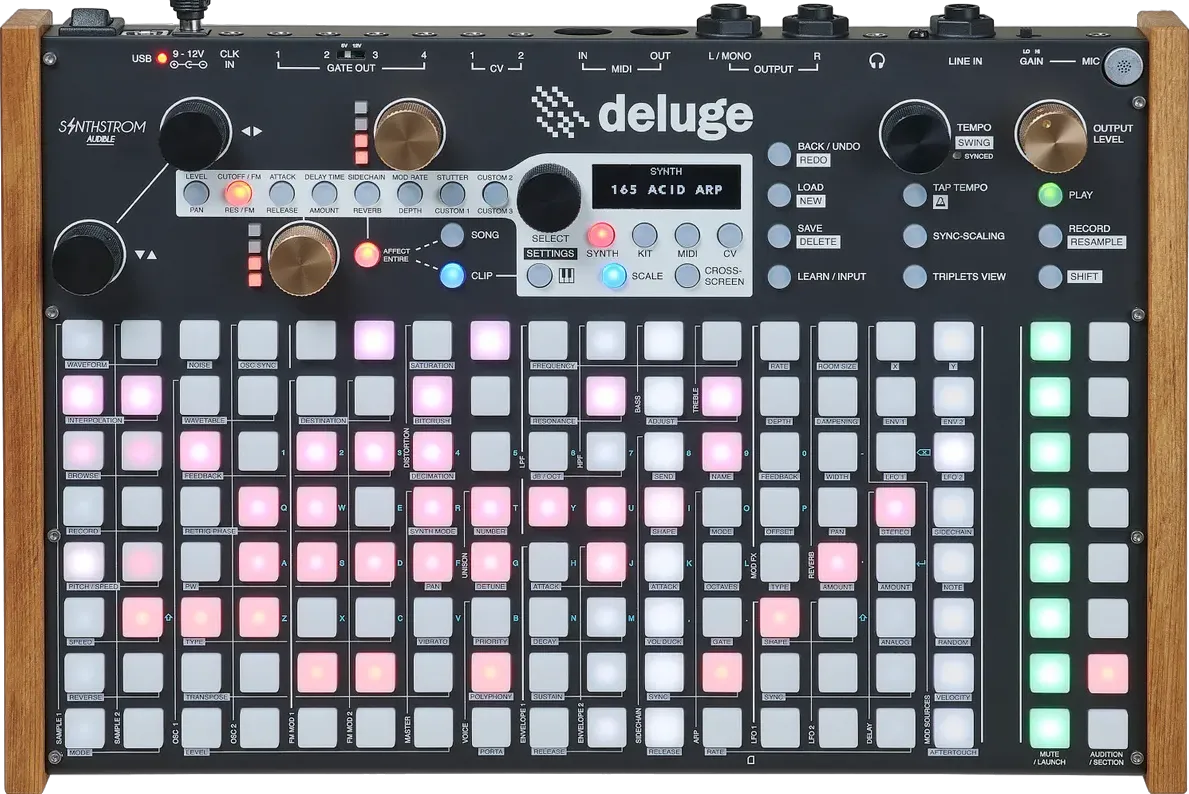Viewport: 1189px width, 794px height.
Task: Toggle the AFFECT ENTIRE button
Action: click(x=367, y=255)
